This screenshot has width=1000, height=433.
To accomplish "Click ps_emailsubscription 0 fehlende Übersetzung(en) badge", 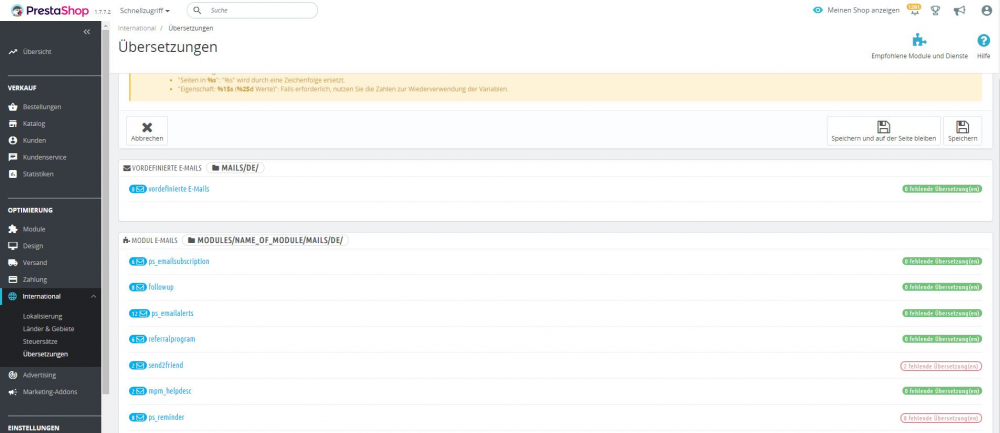I will tap(942, 261).
